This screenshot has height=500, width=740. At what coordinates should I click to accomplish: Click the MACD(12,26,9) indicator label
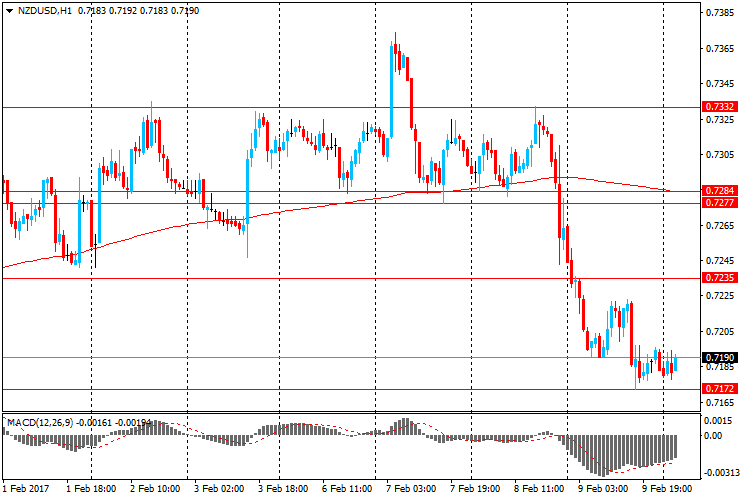(42, 423)
